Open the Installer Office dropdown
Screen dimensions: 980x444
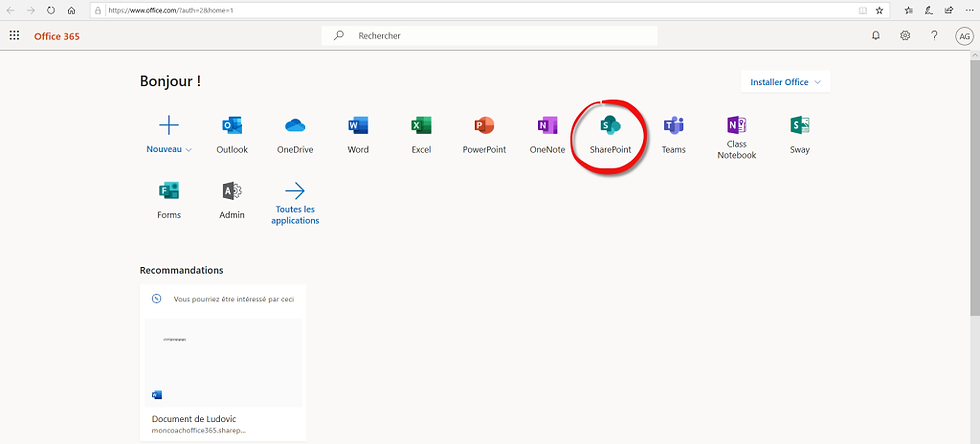786,82
